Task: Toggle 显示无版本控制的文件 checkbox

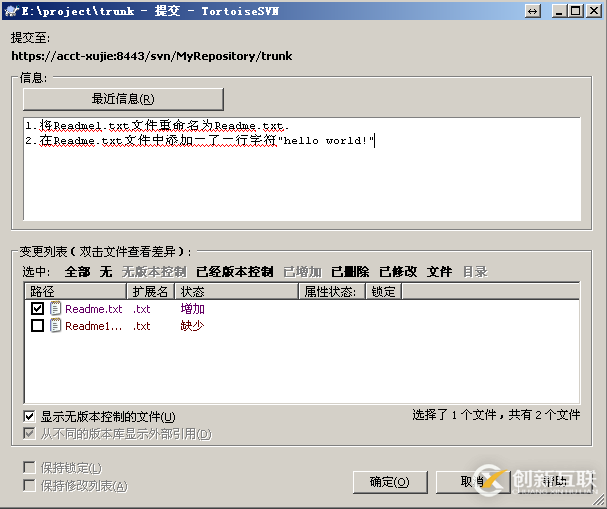Action: (x=29, y=416)
